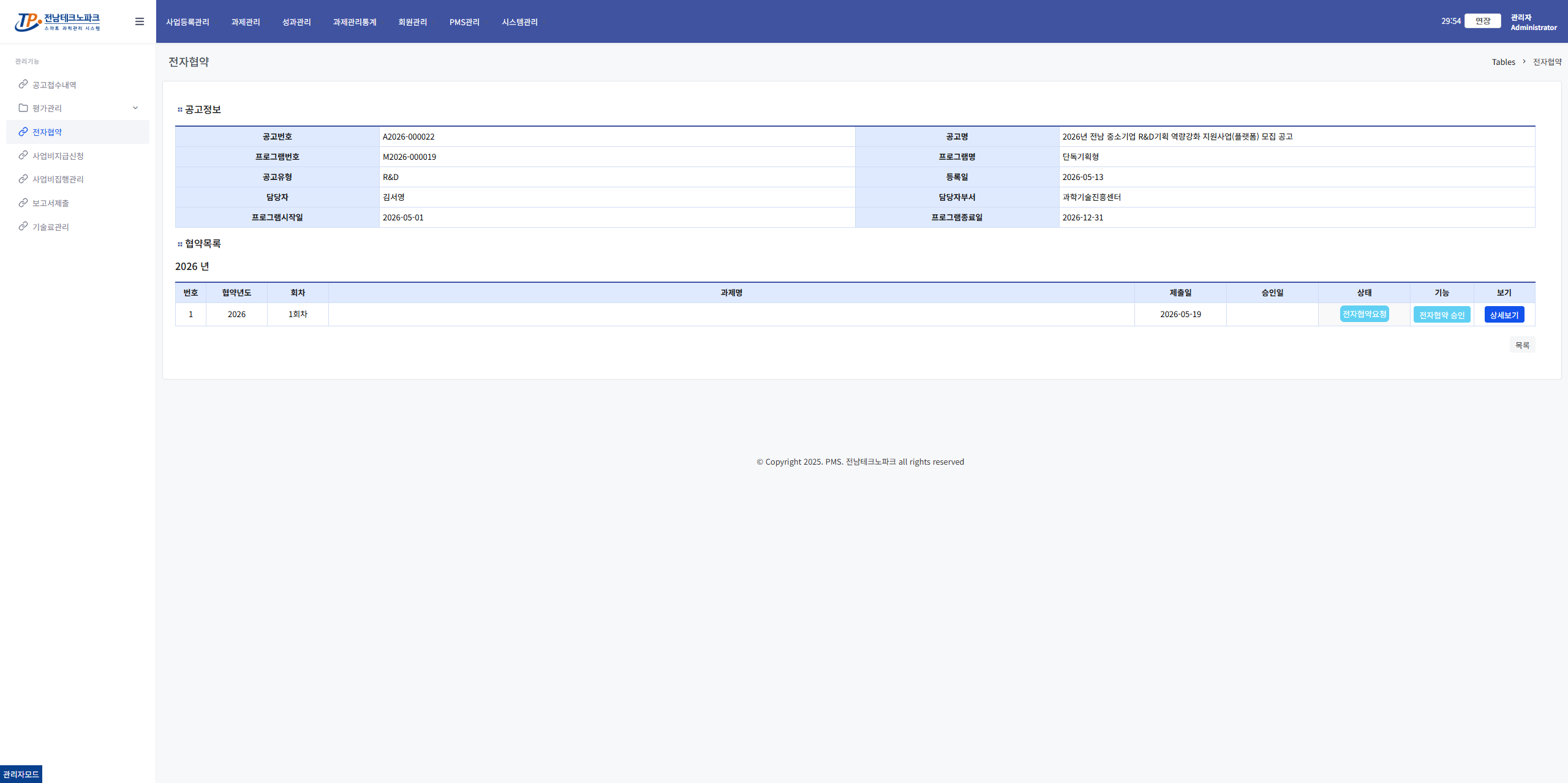
Task: Click the 목록 button
Action: tap(1522, 345)
